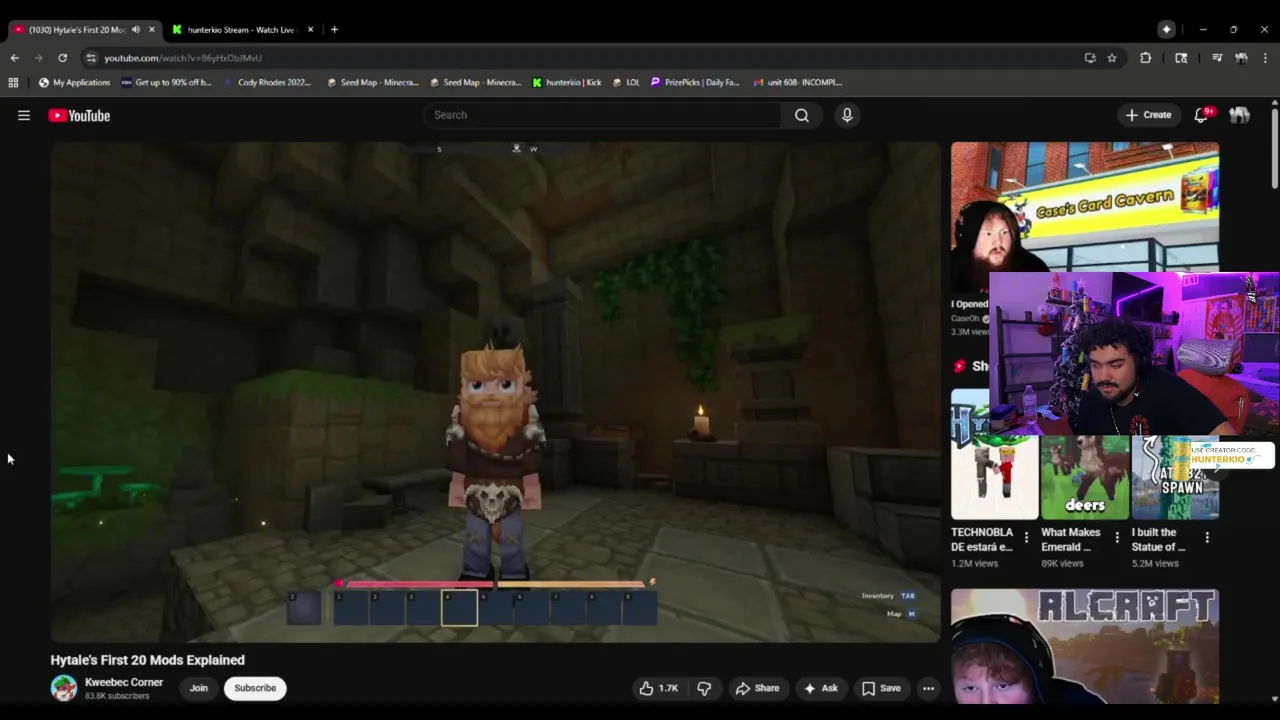The height and width of the screenshot is (720, 1280).
Task: Open the Ask AI button
Action: click(820, 688)
